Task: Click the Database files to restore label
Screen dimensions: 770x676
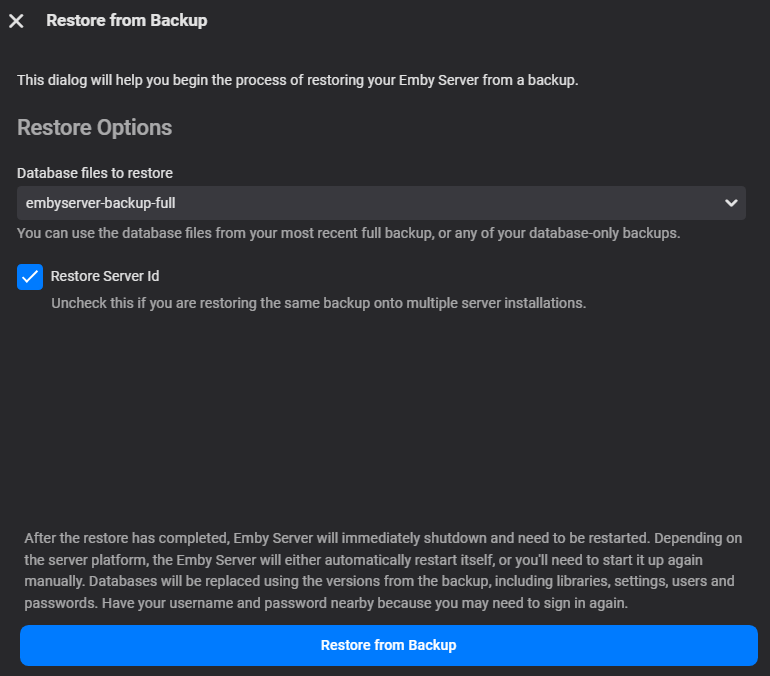Action: coord(95,173)
